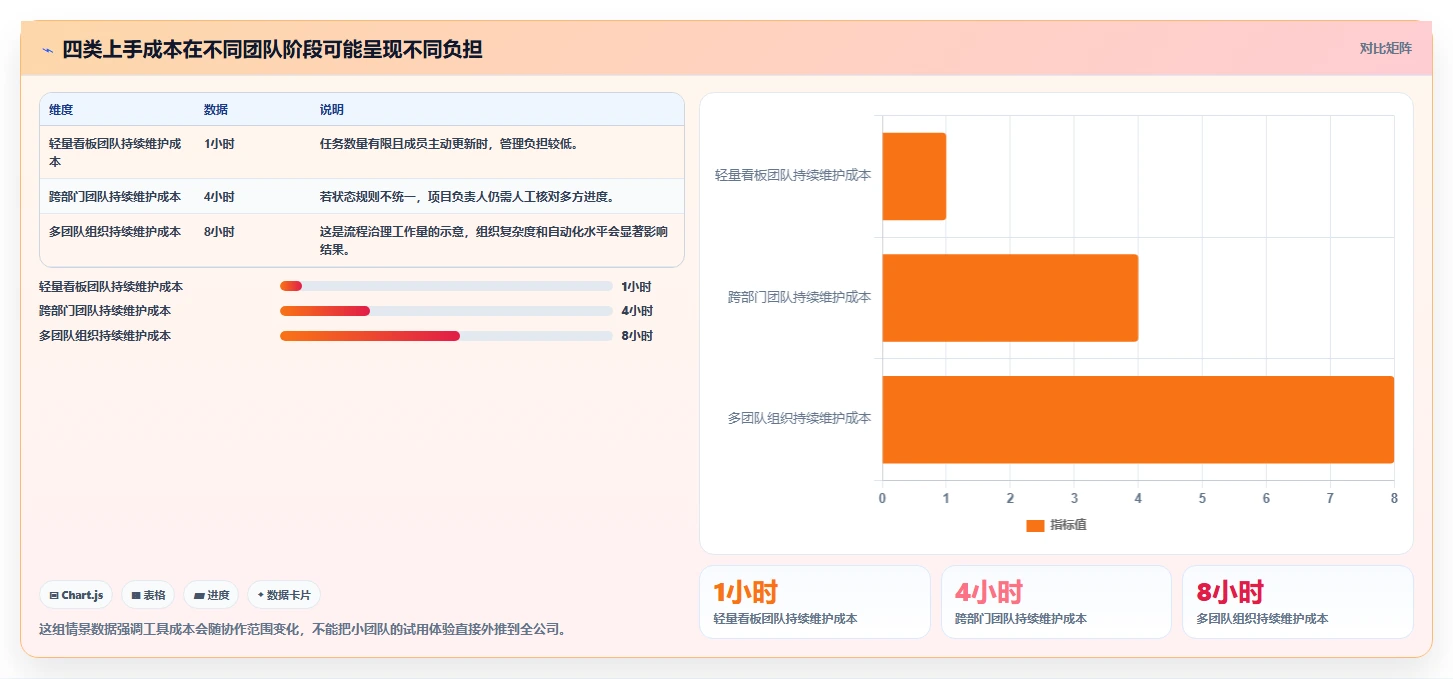Open the red 8小时 data card
1453x679 pixels.
(x=1298, y=602)
